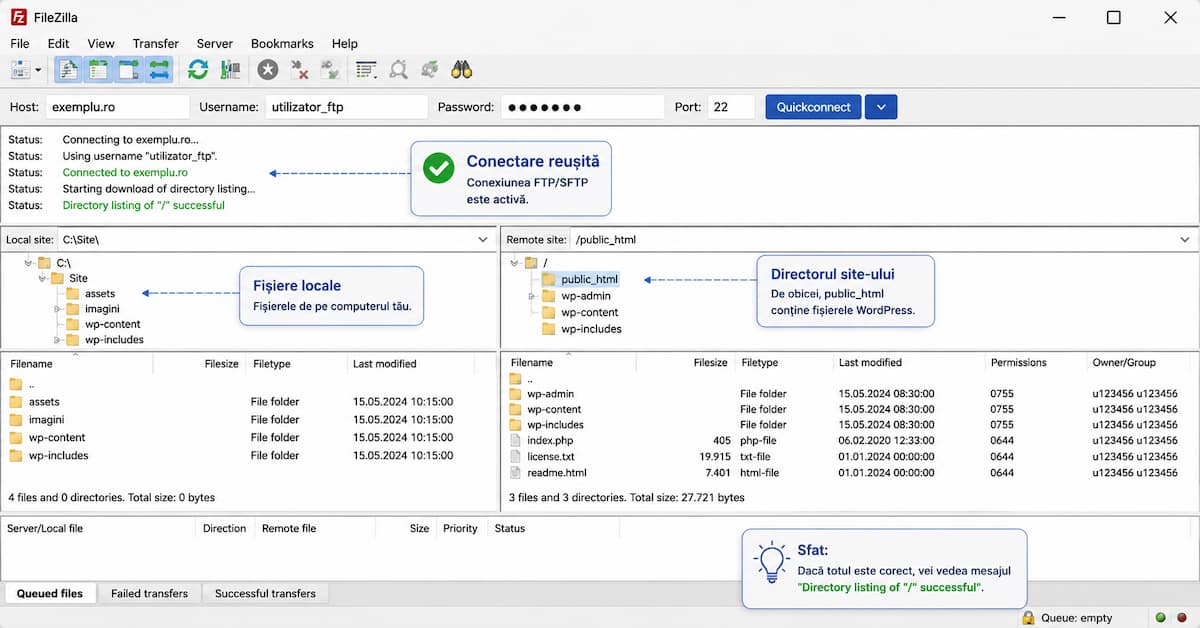This screenshot has width=1200, height=628.
Task: Toggle local directory tree display
Action: (x=98, y=69)
